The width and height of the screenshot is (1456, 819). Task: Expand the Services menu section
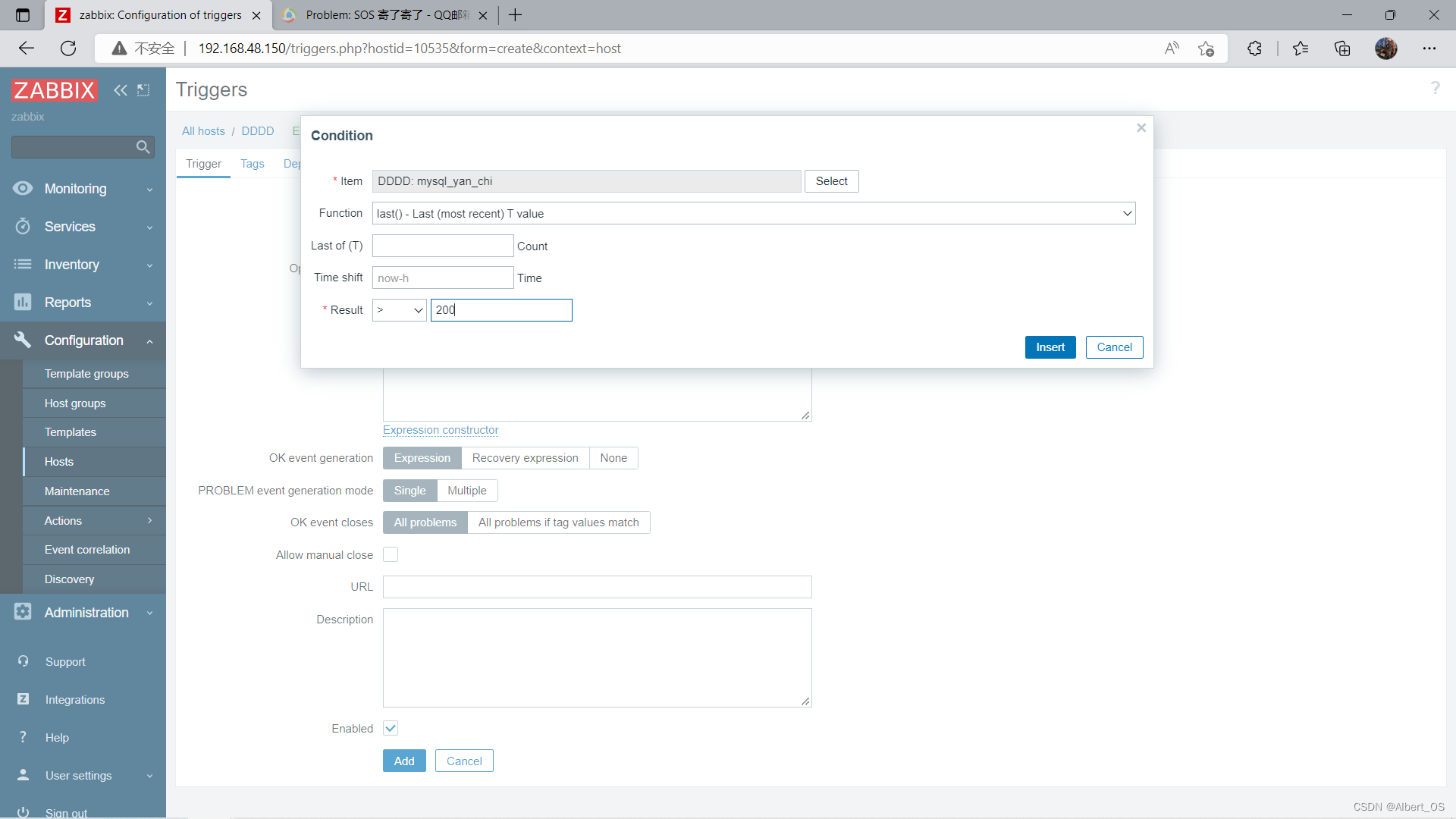click(149, 227)
